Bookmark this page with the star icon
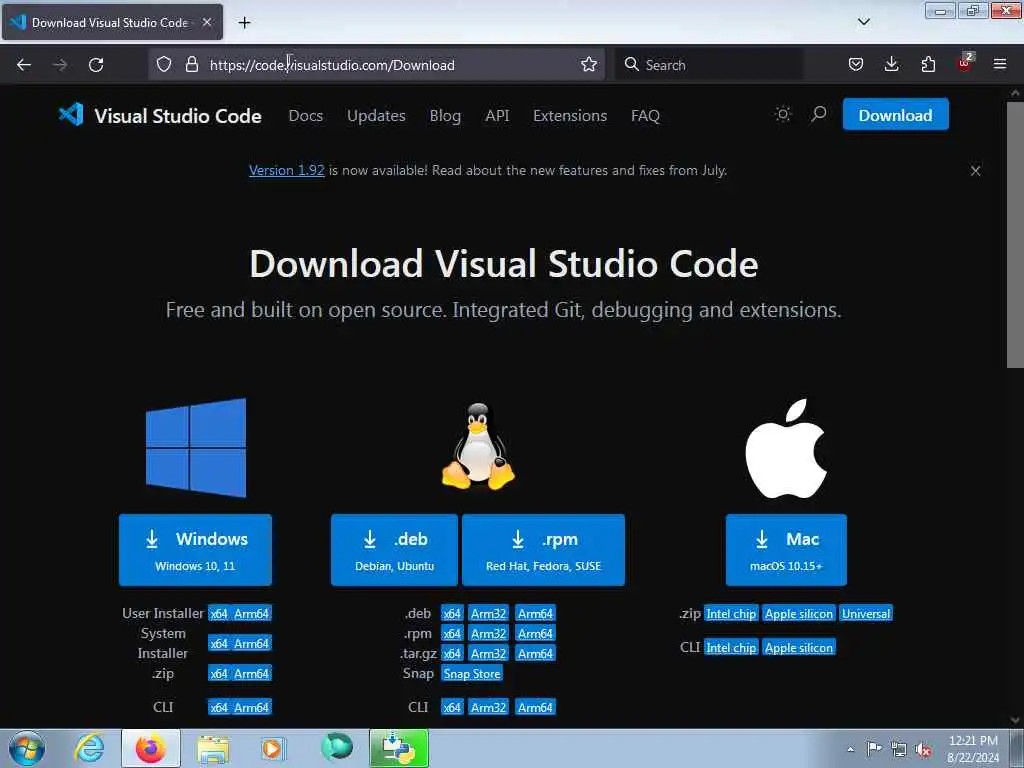 588,65
